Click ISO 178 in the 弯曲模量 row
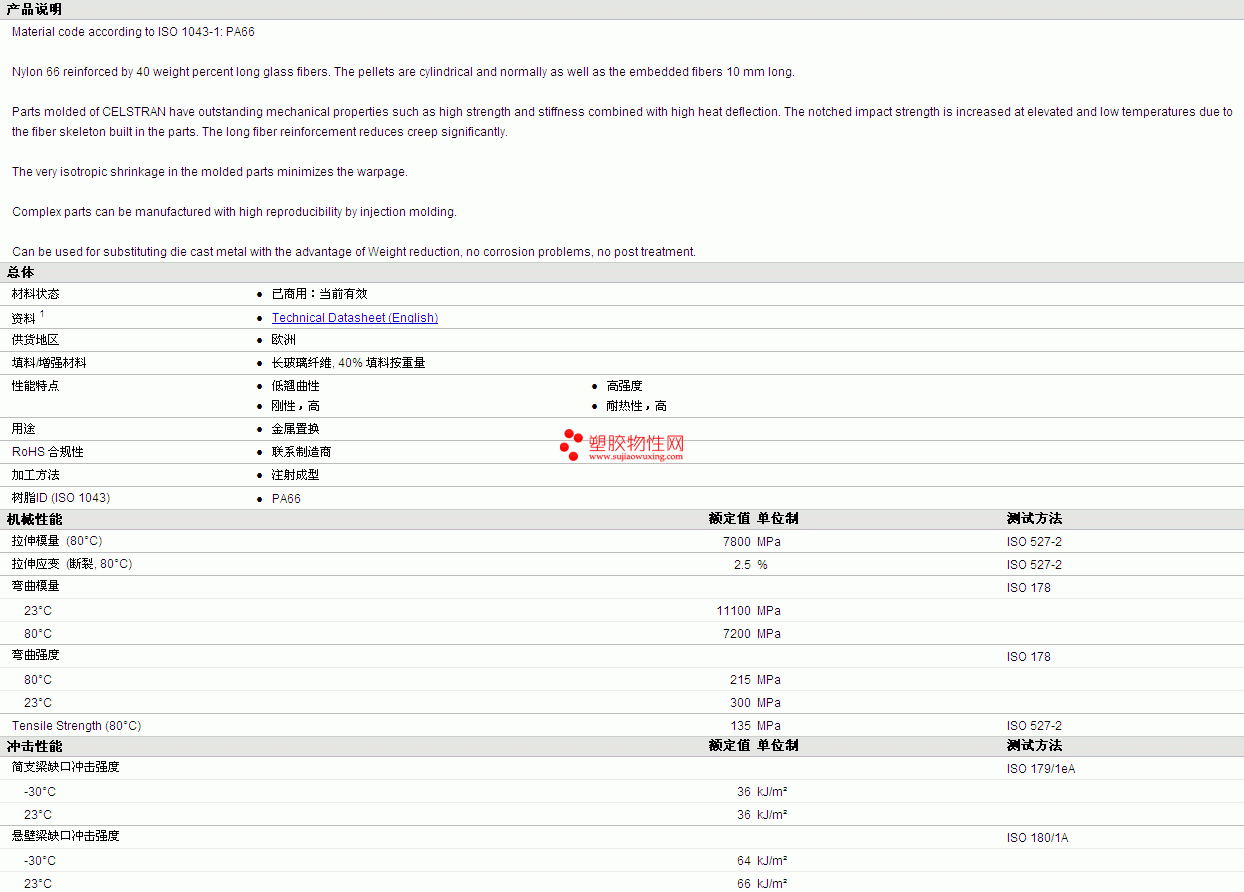Viewport: 1244px width, 892px height. click(x=1029, y=588)
